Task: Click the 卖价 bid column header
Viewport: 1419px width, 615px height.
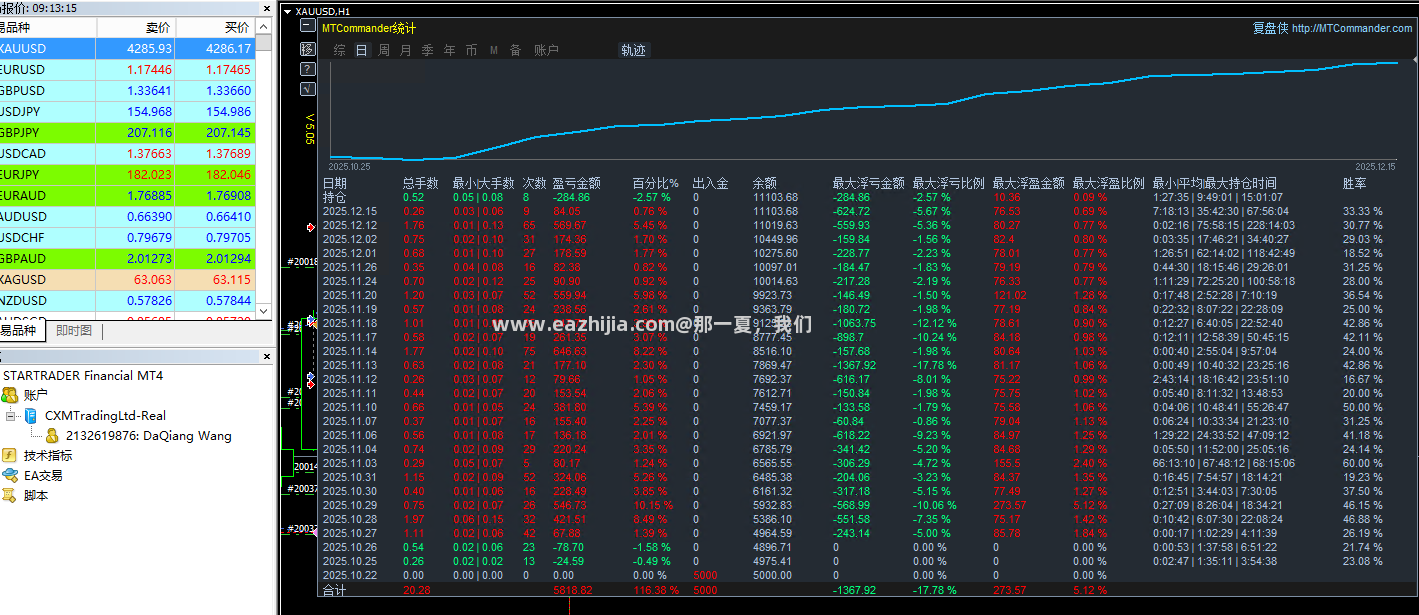Action: click(x=135, y=27)
